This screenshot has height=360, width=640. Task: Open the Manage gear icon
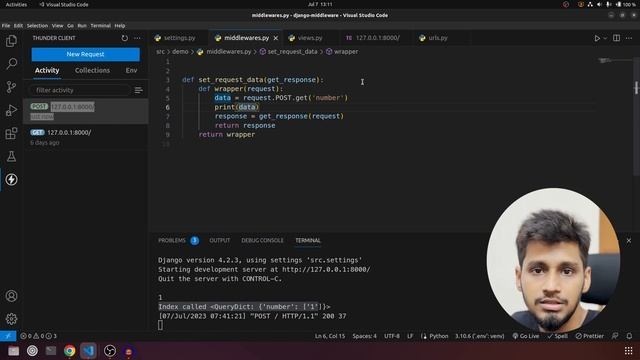pyautogui.click(x=11, y=318)
